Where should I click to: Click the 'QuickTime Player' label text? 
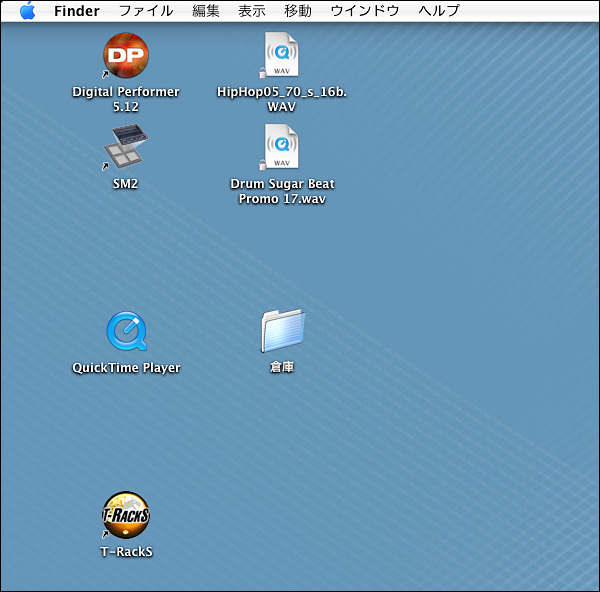(x=126, y=368)
